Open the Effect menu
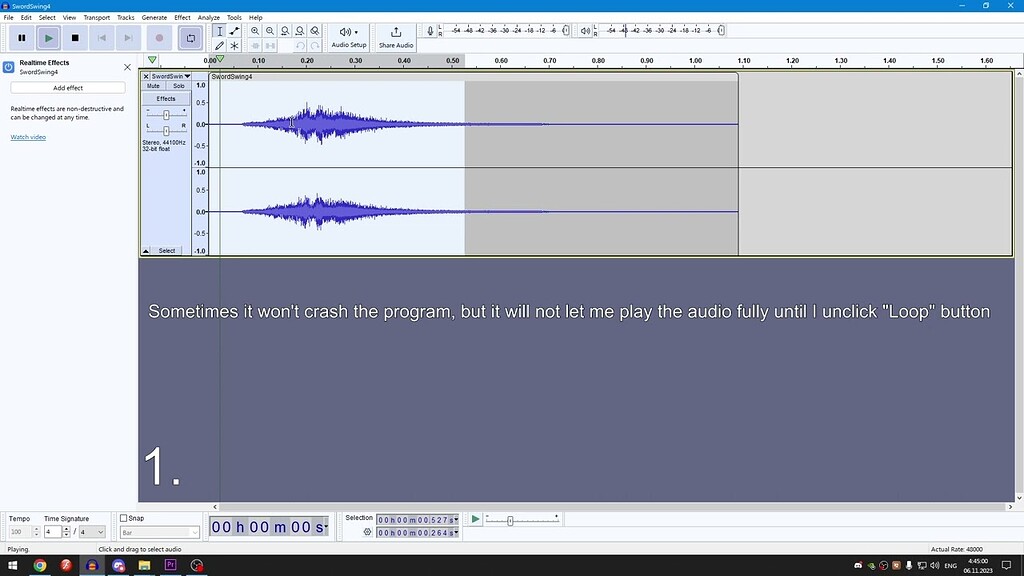Image resolution: width=1024 pixels, height=576 pixels. click(182, 18)
